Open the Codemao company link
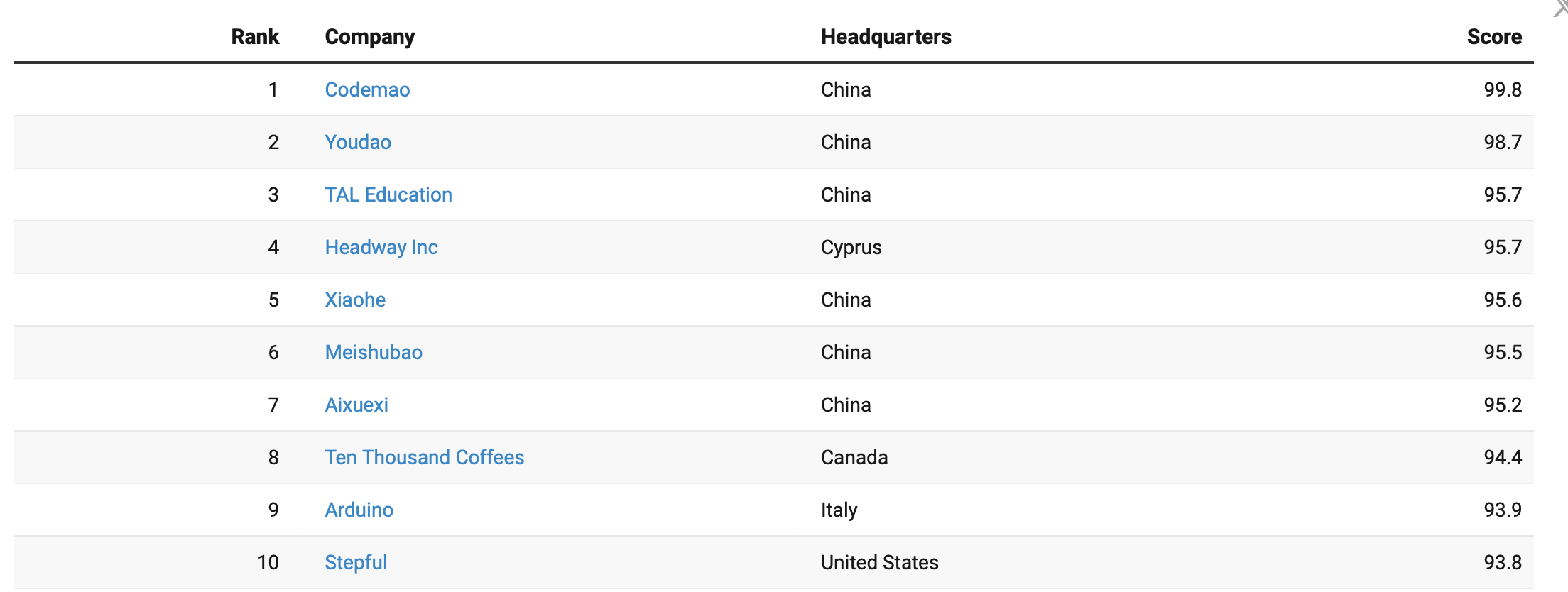This screenshot has height=592, width=1568. click(367, 89)
